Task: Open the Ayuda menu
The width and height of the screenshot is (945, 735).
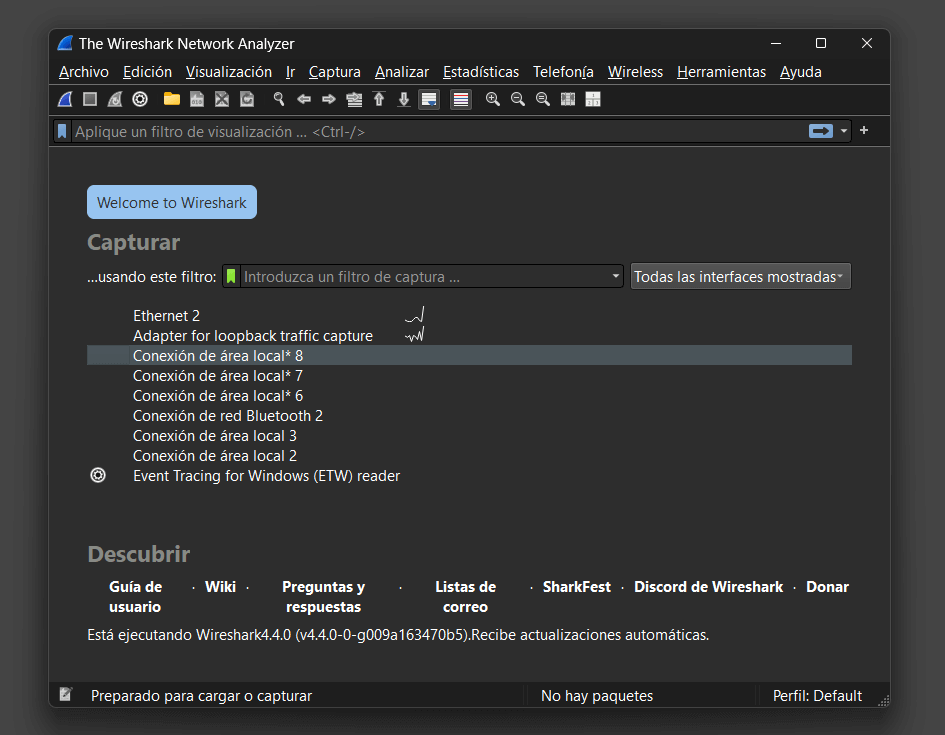Action: [801, 72]
